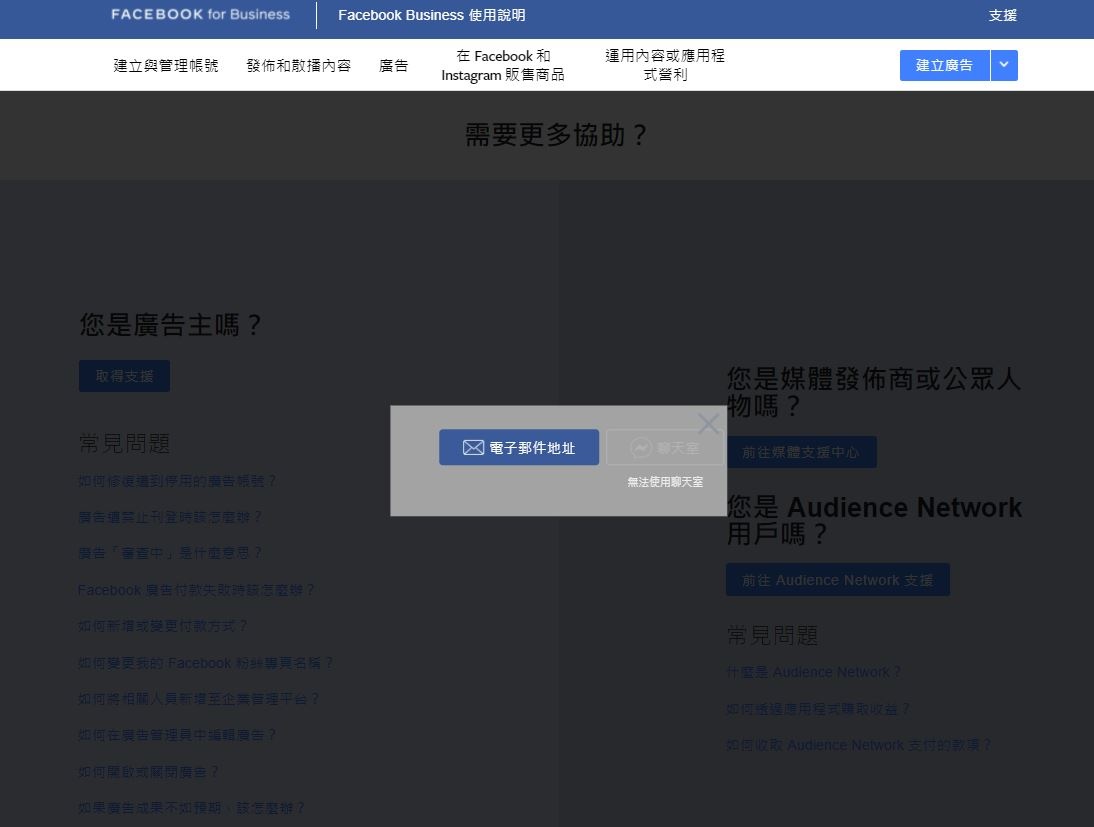Click the disabled 聊天室 Messenger button
The width and height of the screenshot is (1094, 827).
coord(665,447)
